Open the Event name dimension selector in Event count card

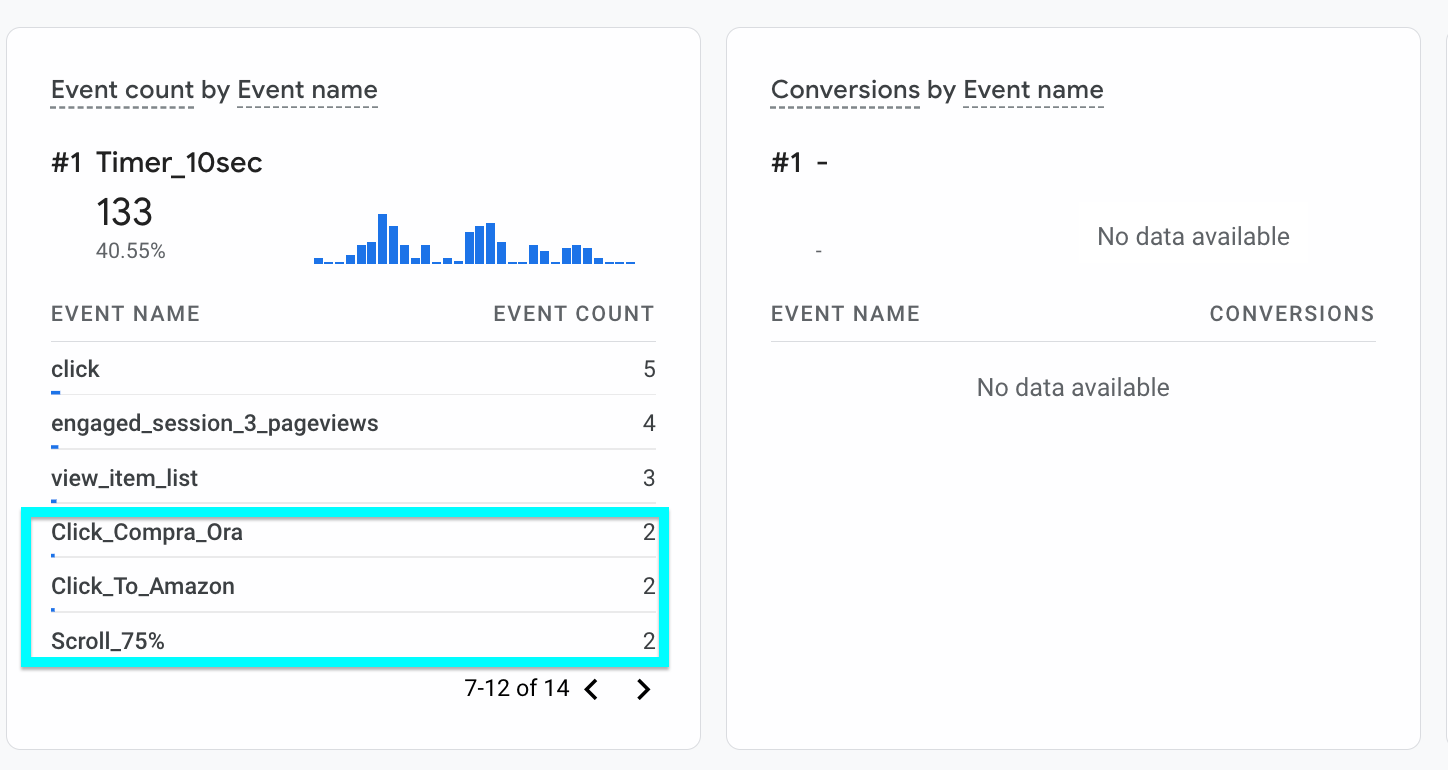(307, 90)
